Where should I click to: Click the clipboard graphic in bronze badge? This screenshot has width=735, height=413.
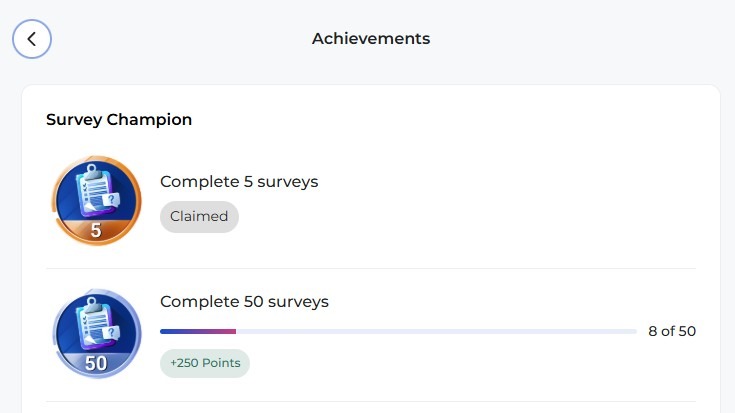97,190
